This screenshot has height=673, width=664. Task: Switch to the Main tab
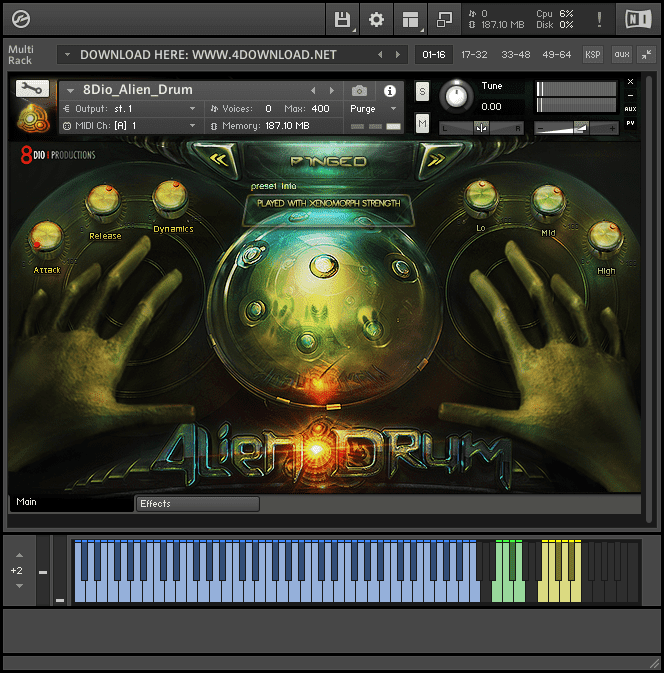click(x=72, y=503)
